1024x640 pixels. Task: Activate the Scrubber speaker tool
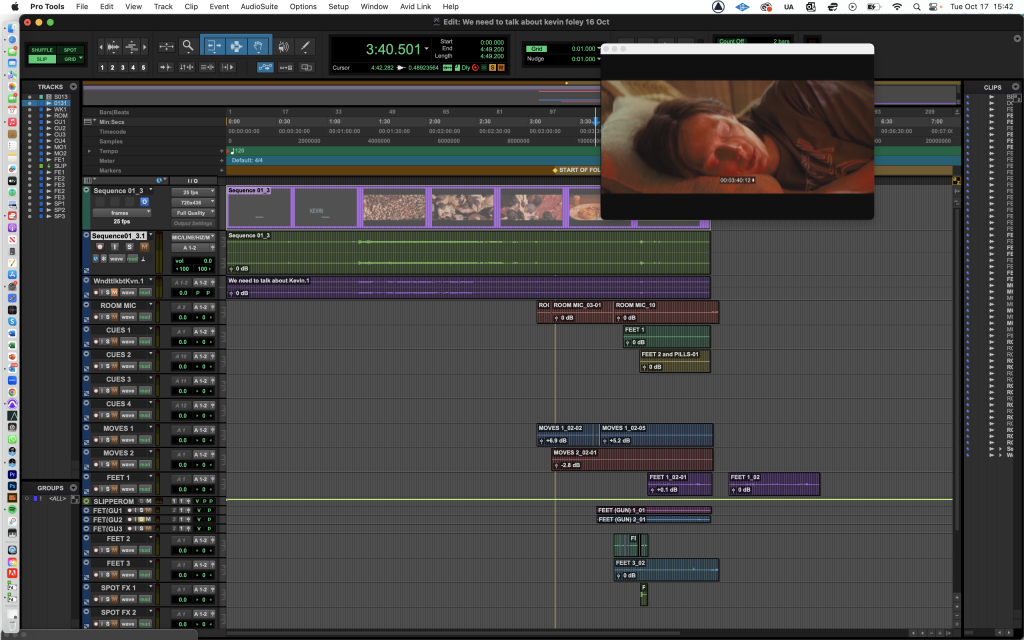[283, 46]
